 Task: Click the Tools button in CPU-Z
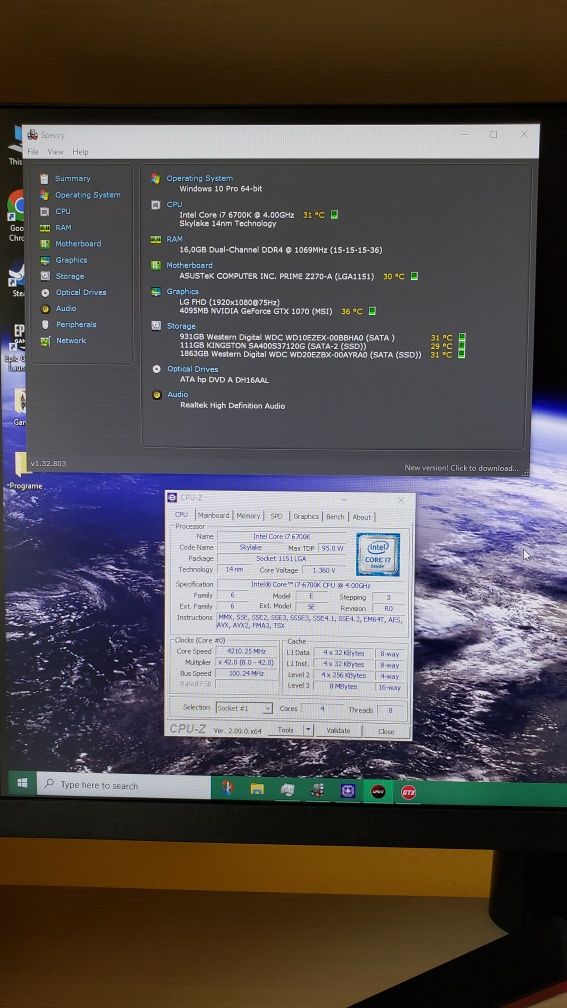(285, 730)
